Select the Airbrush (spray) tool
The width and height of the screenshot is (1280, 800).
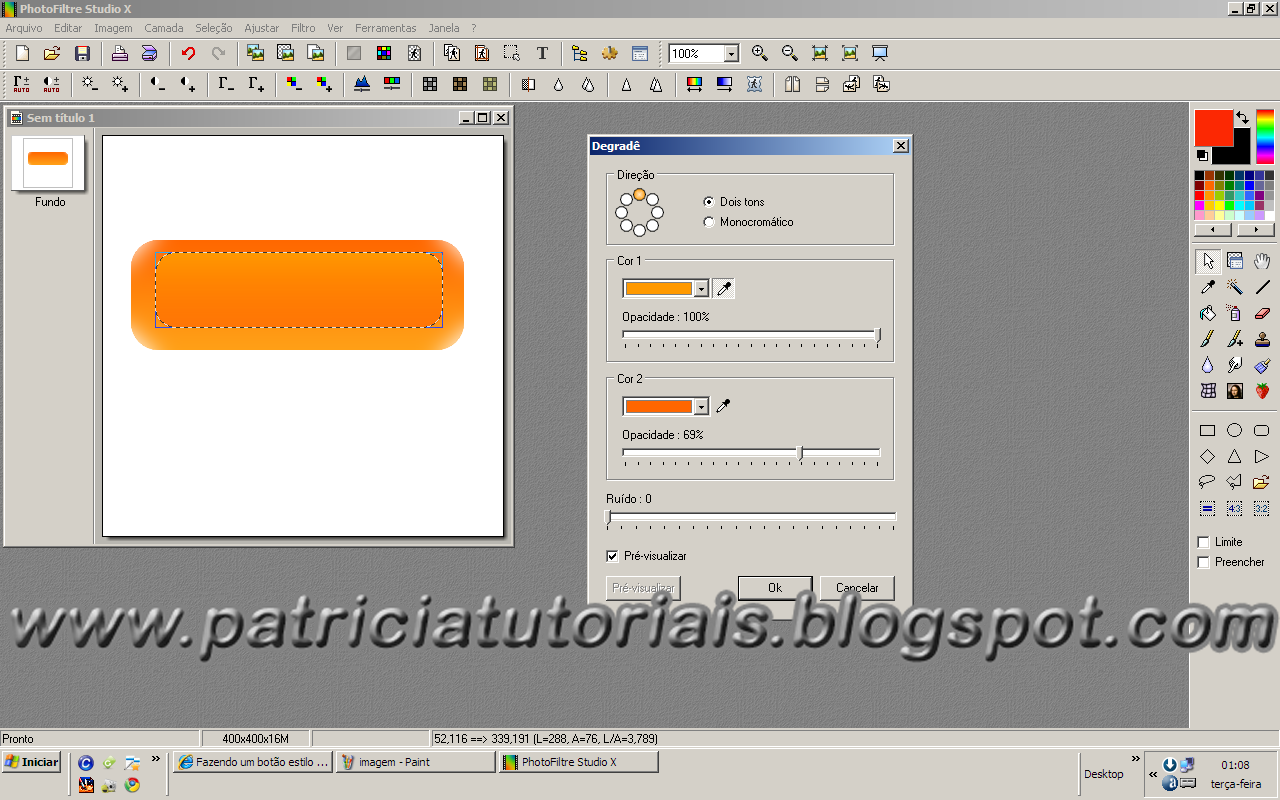(x=1235, y=313)
